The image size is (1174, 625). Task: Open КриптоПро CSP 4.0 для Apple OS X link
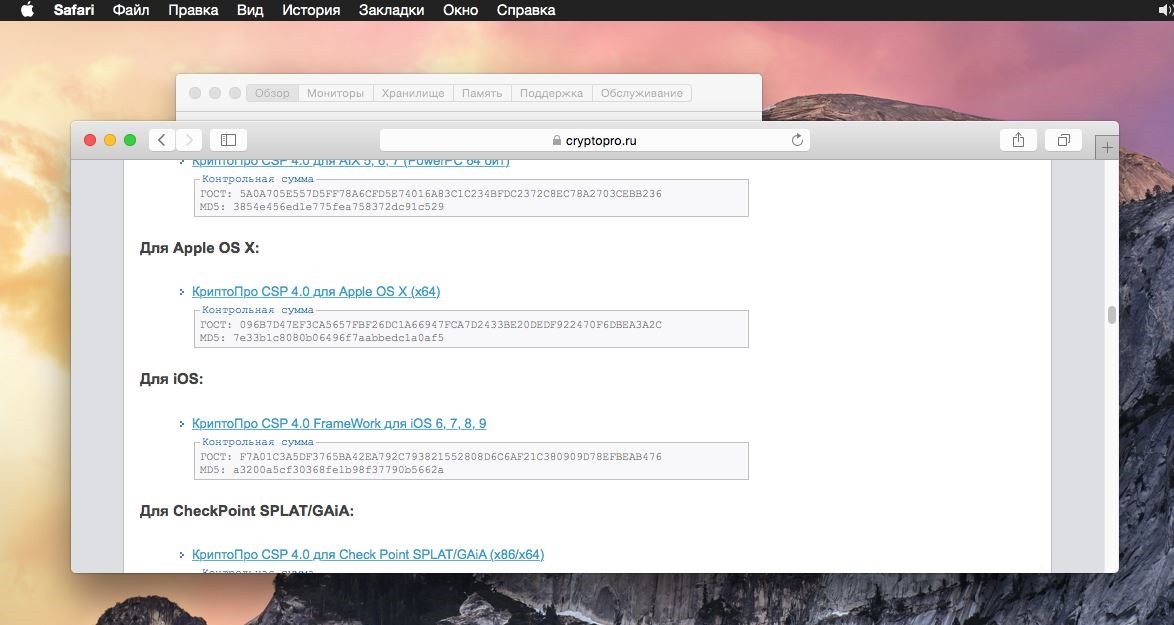[x=316, y=291]
